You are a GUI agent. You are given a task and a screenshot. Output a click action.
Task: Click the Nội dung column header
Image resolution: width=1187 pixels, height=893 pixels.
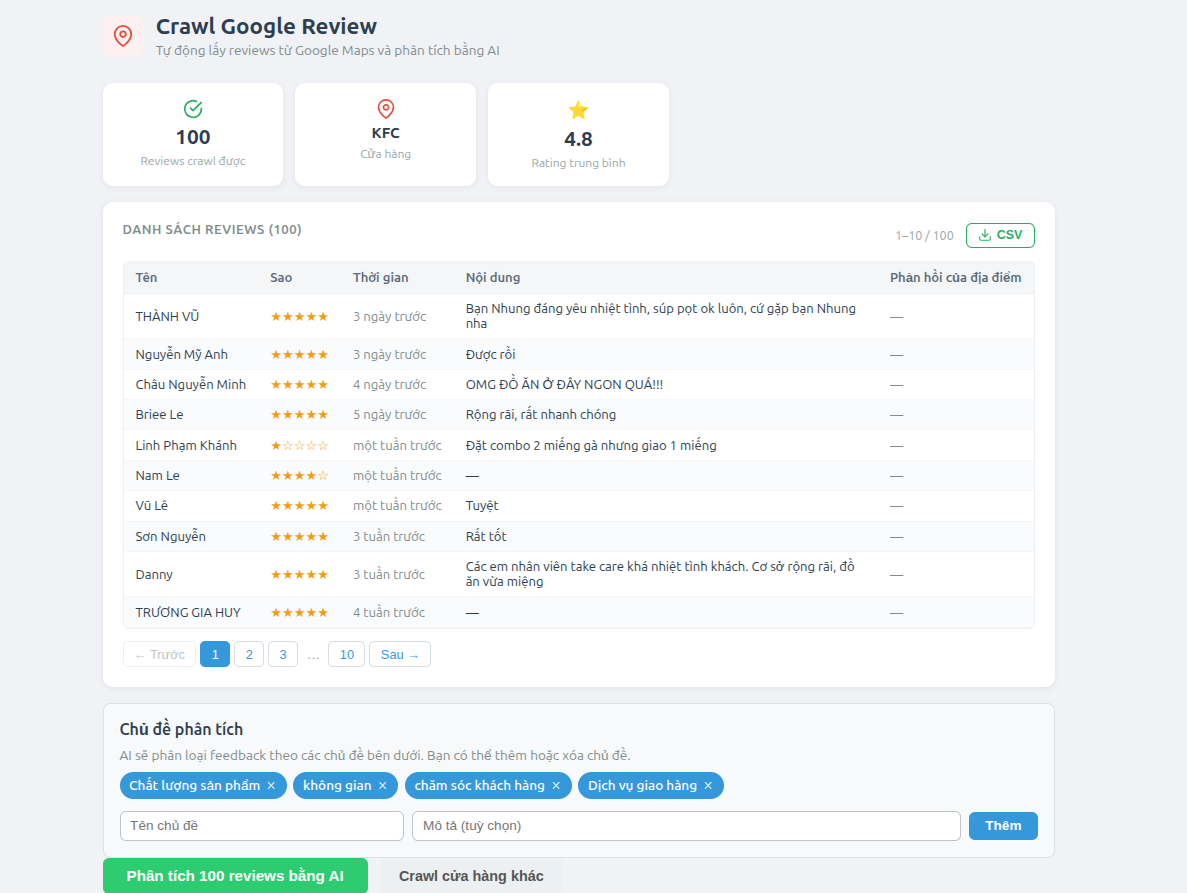(493, 278)
